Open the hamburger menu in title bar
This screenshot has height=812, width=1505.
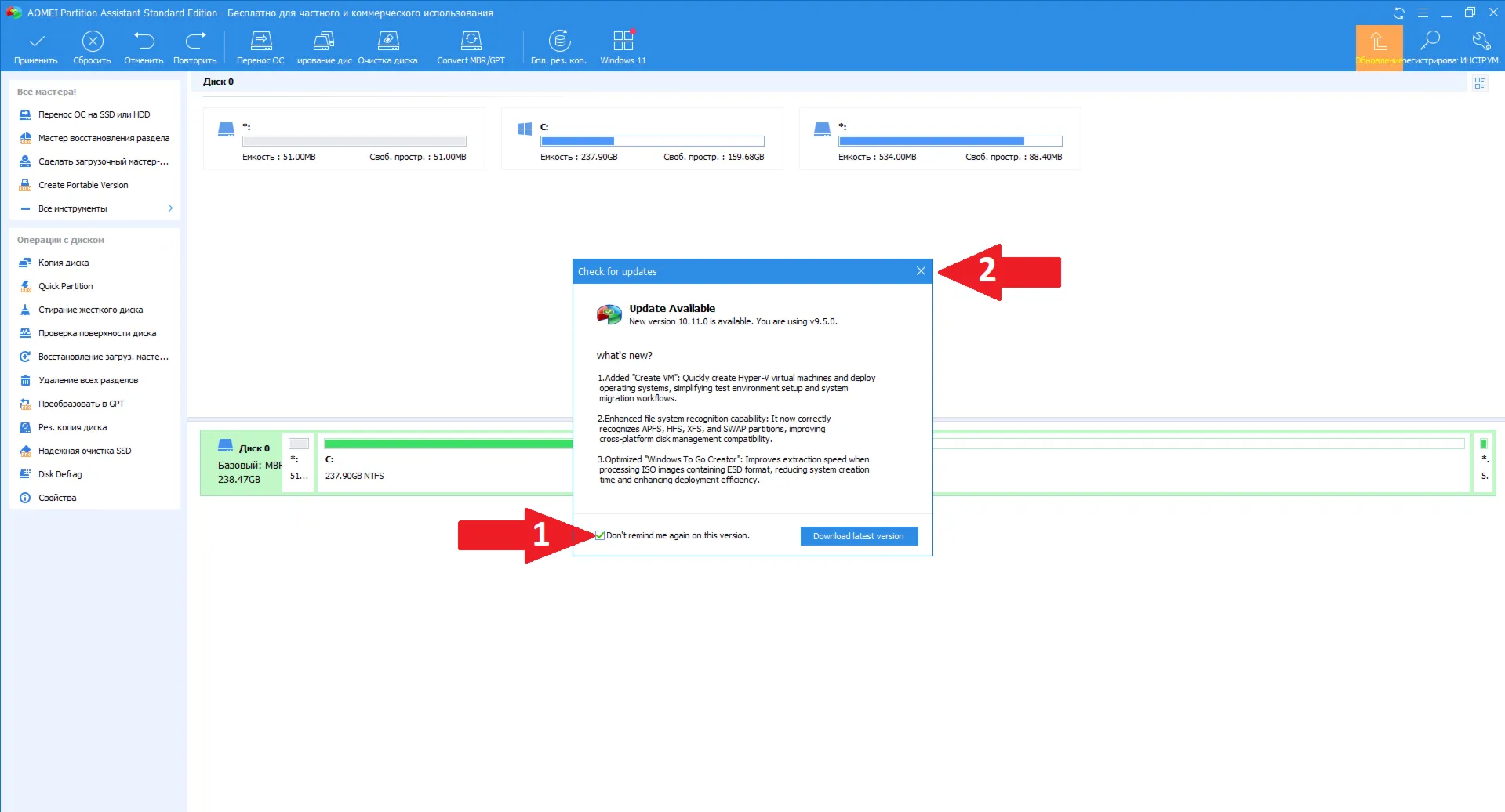click(x=1423, y=13)
